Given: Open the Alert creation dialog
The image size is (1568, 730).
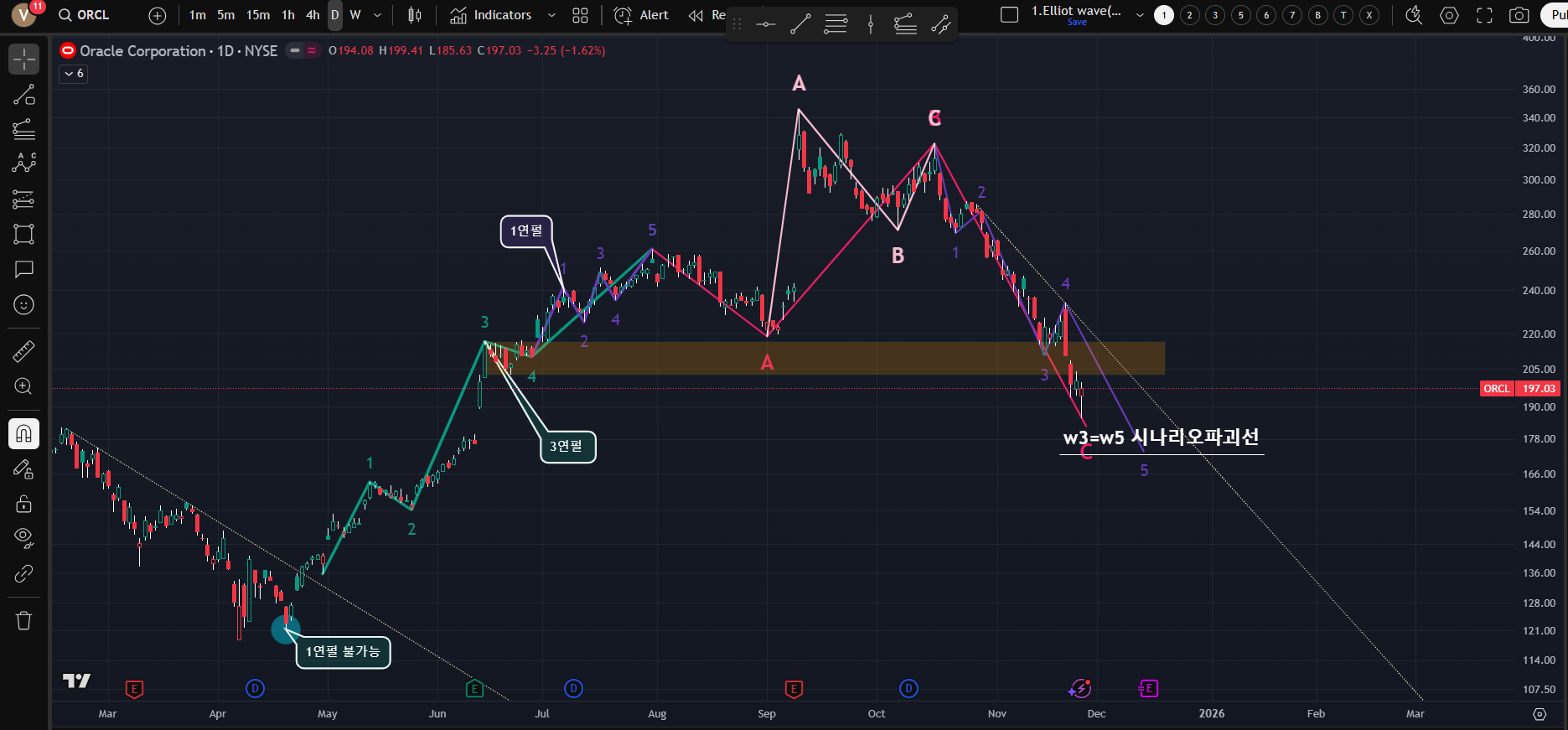Looking at the screenshot, I should (642, 15).
